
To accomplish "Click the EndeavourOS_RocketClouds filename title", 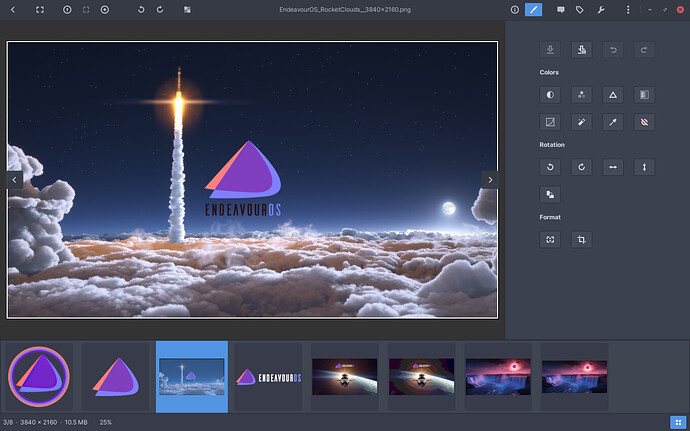I will point(345,9).
